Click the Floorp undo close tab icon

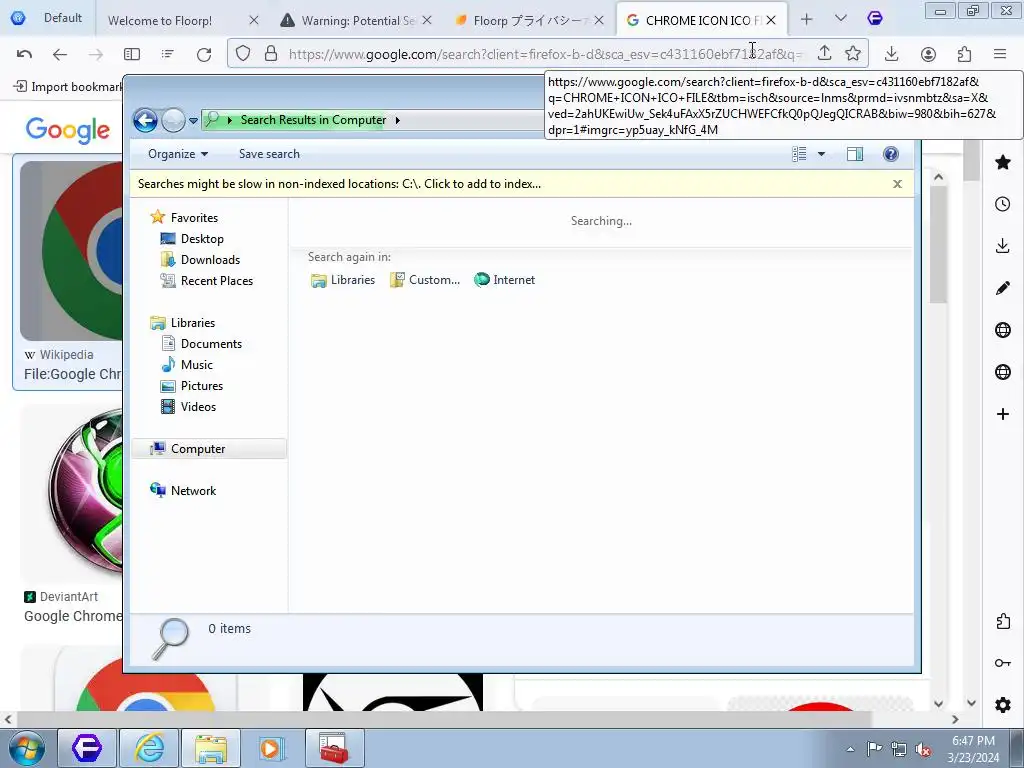pos(24,54)
